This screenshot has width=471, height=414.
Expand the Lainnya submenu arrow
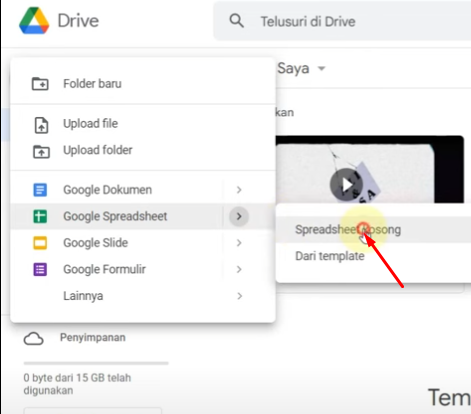click(x=239, y=296)
